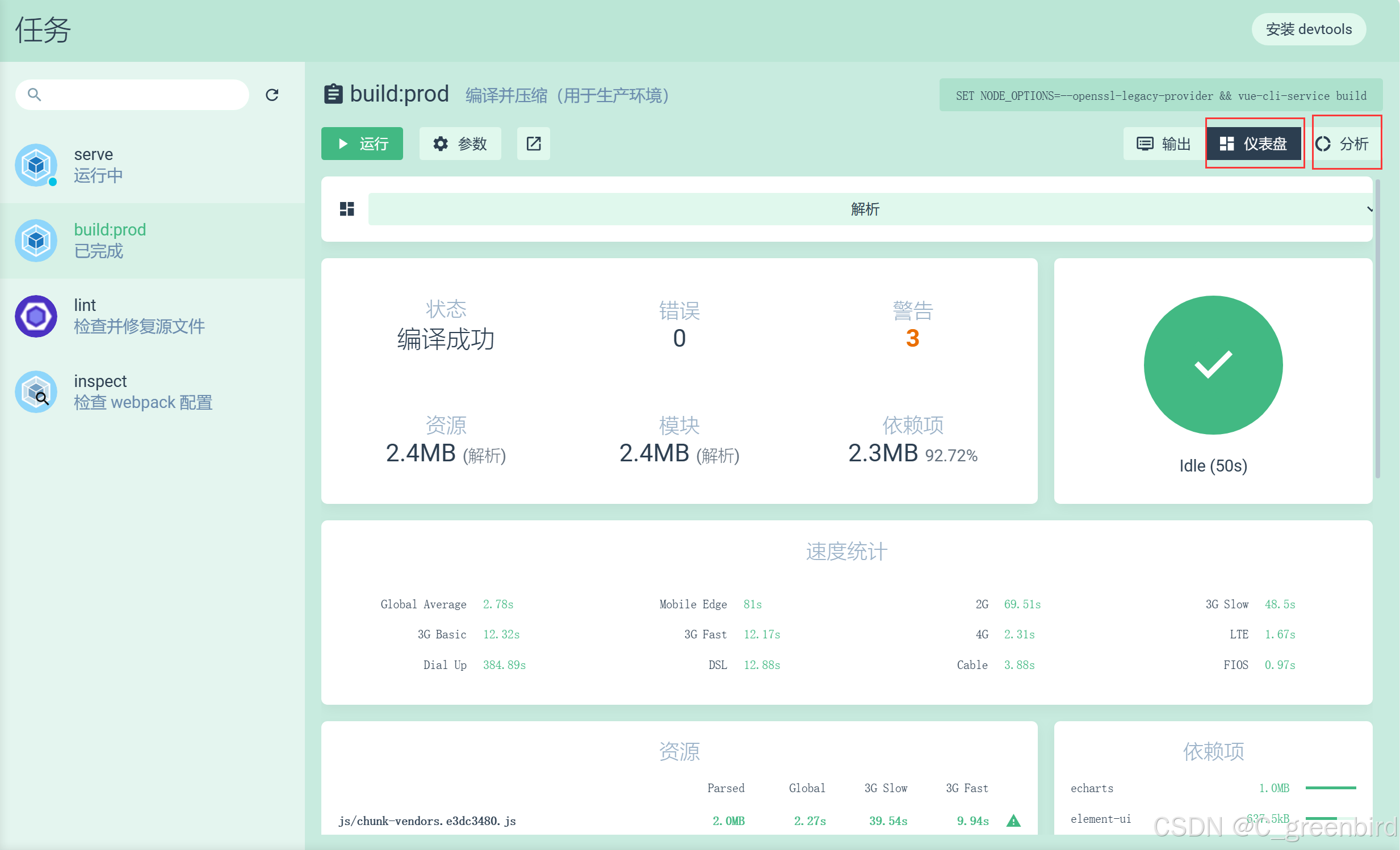Image resolution: width=1400 pixels, height=850 pixels.
Task: Open the serve task row
Action: click(152, 165)
